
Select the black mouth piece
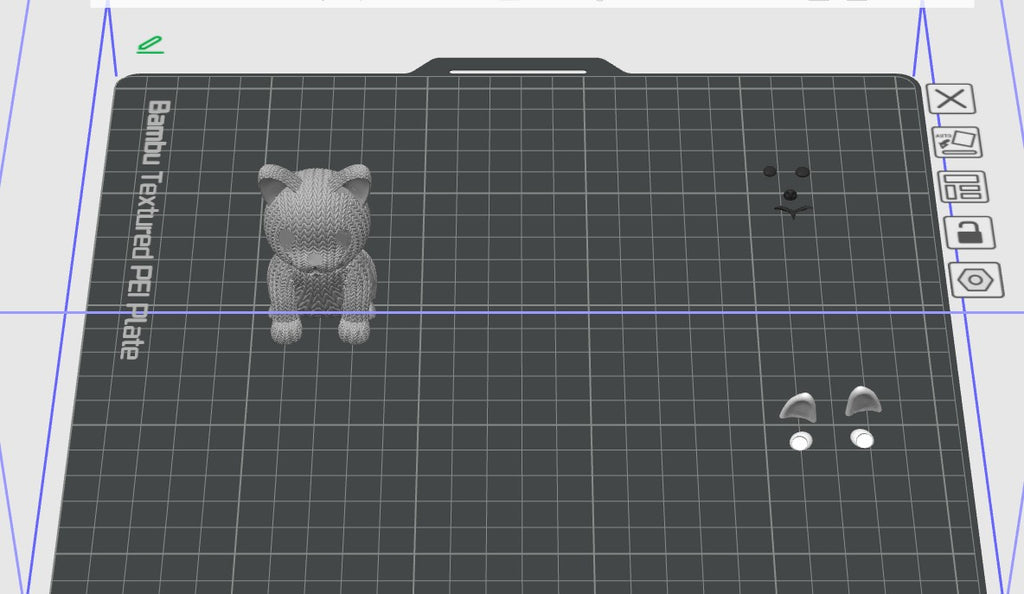pyautogui.click(x=793, y=211)
